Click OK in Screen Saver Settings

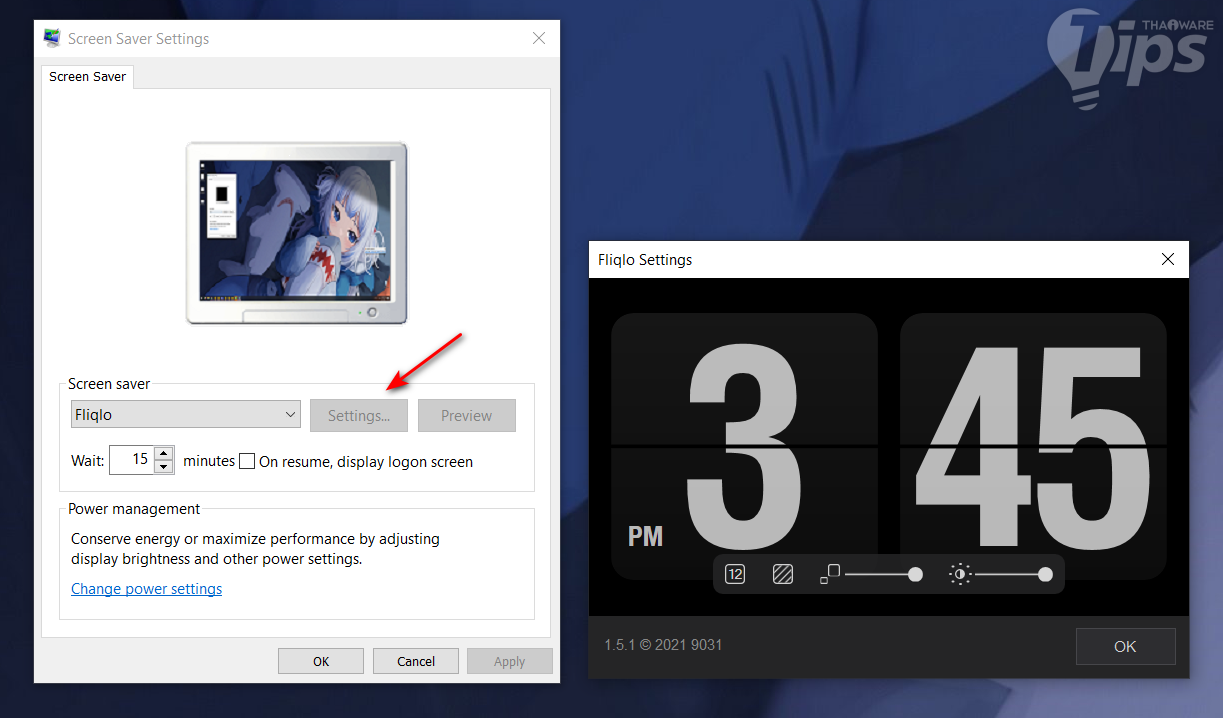click(x=321, y=661)
